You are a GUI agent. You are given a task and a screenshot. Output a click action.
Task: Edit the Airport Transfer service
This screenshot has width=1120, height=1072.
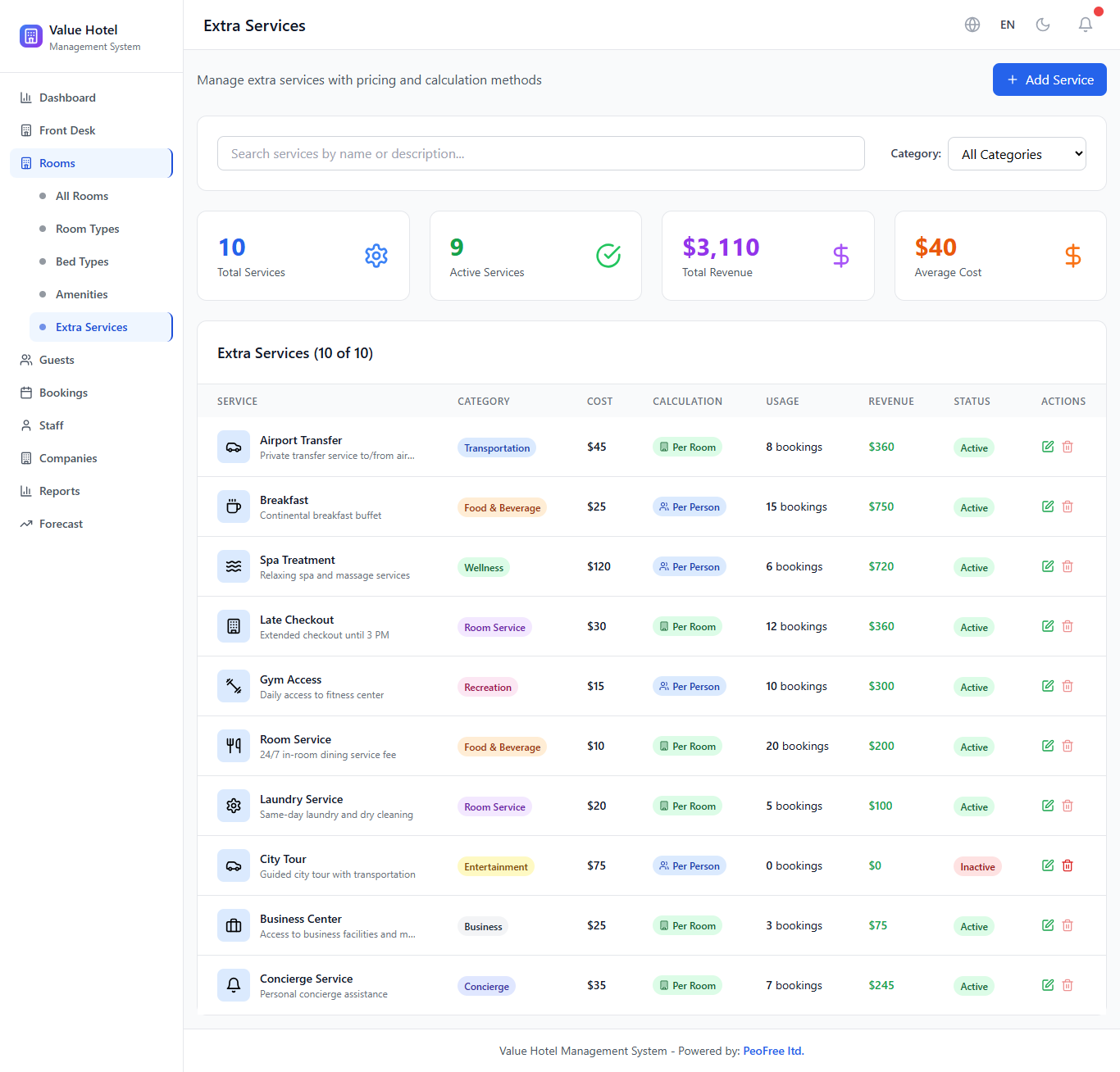coord(1047,447)
